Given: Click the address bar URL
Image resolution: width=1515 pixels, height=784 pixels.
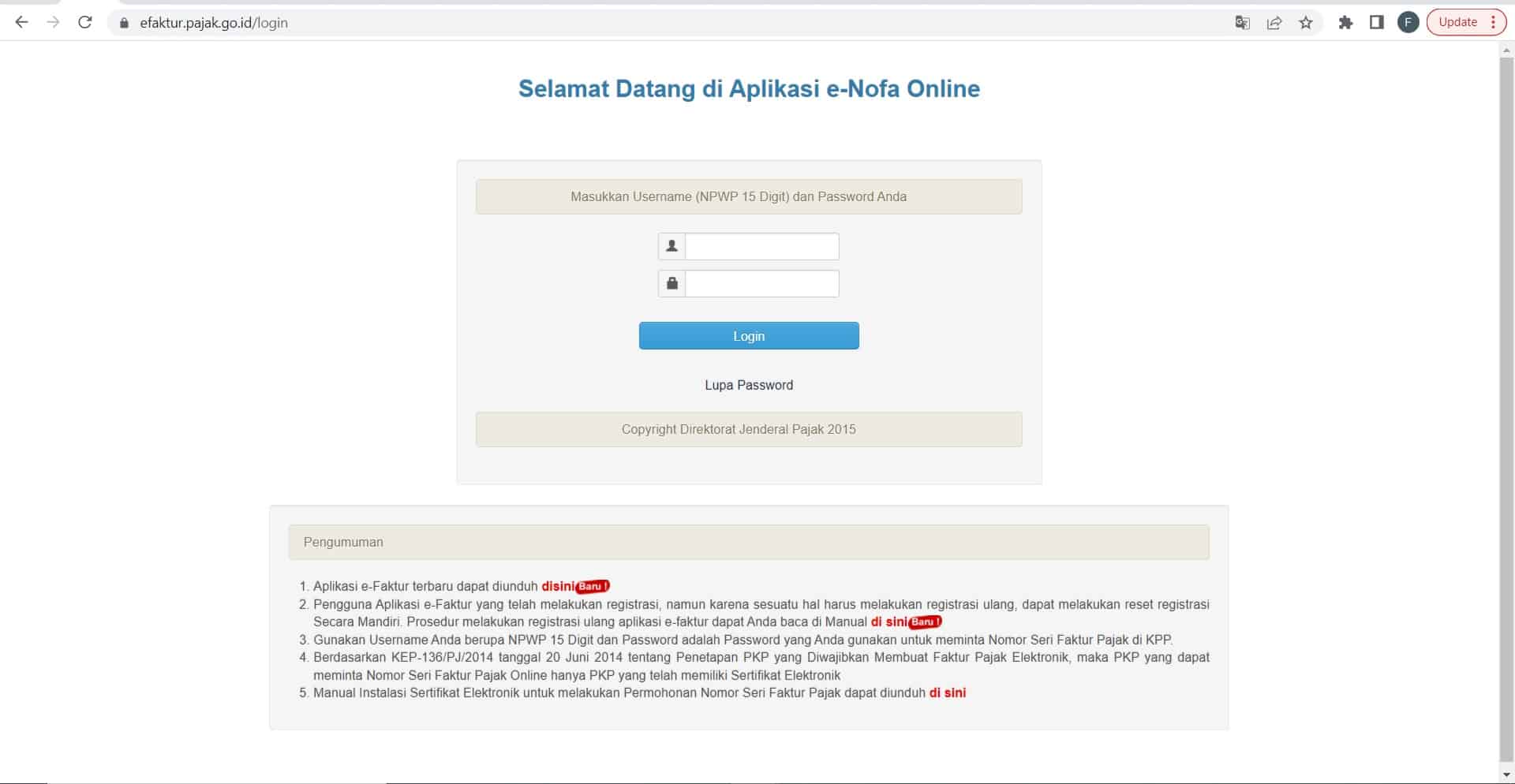Looking at the screenshot, I should click(214, 23).
